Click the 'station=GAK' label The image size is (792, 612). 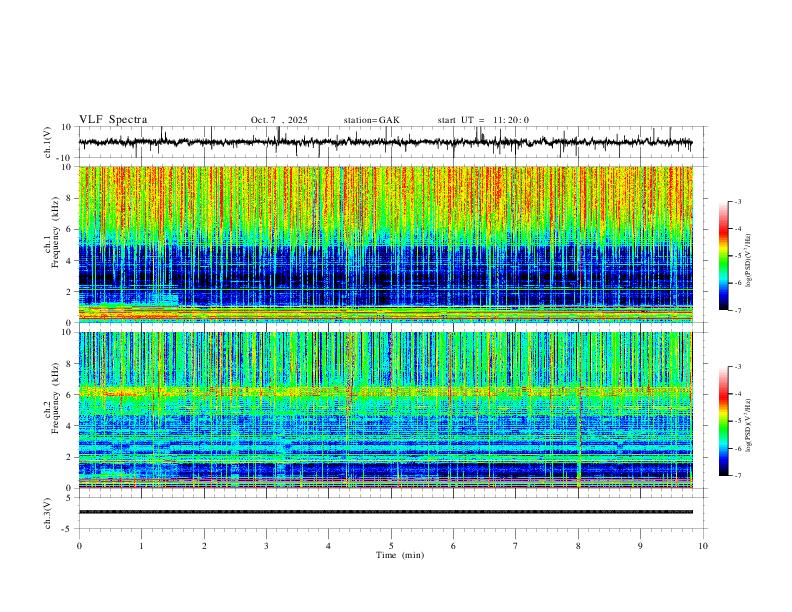pos(371,120)
